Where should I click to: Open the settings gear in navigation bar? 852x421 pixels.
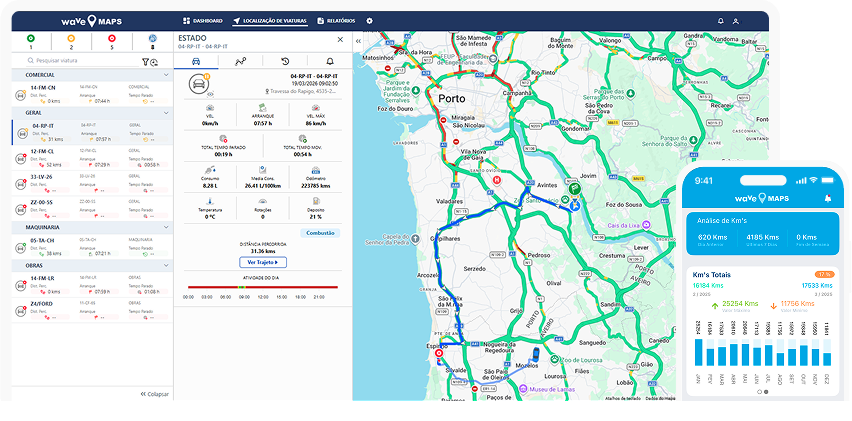tap(369, 20)
